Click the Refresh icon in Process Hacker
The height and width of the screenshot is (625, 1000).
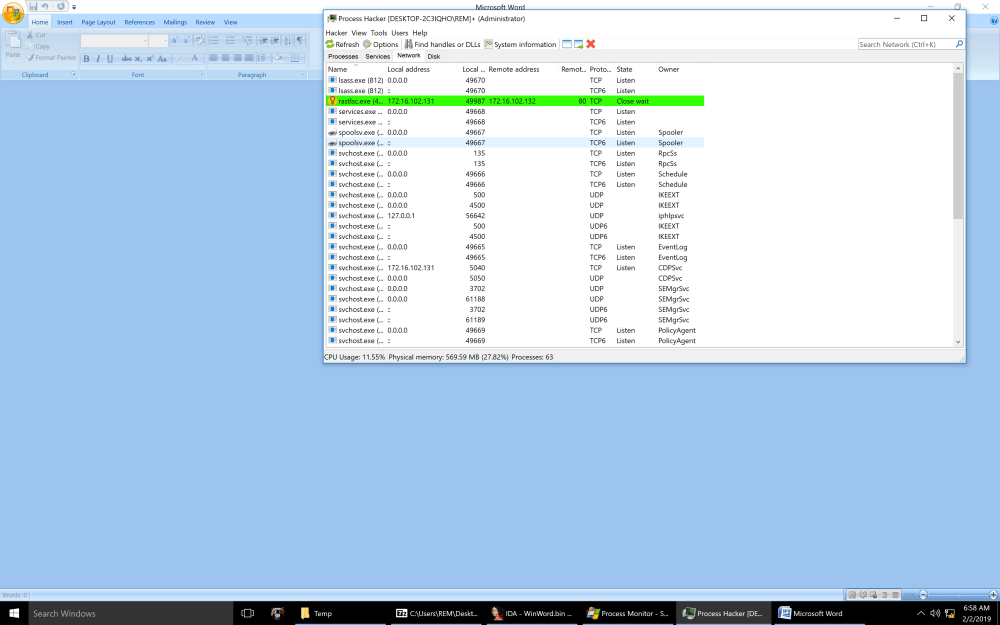pos(331,44)
